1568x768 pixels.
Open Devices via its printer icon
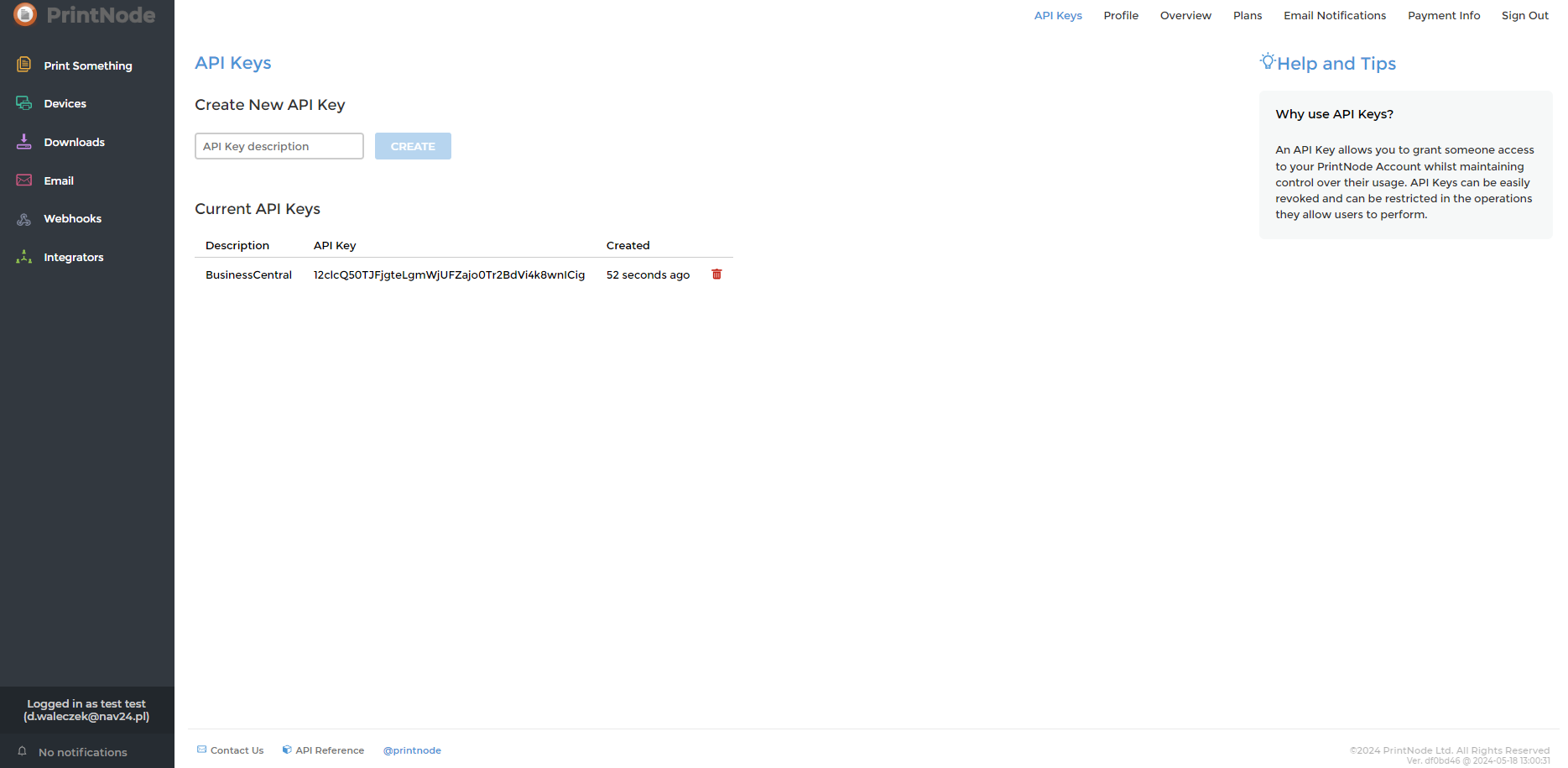pyautogui.click(x=24, y=103)
